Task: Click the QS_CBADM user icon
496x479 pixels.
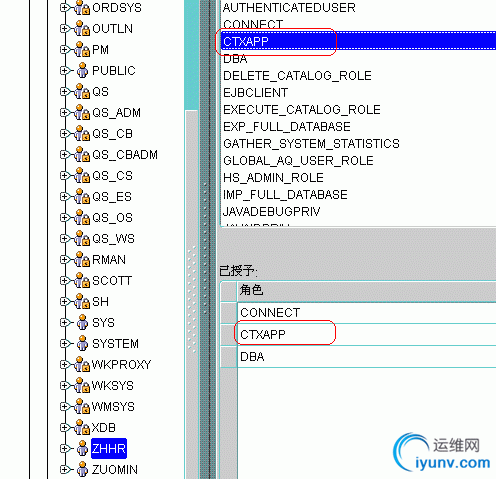Action: pos(82,155)
